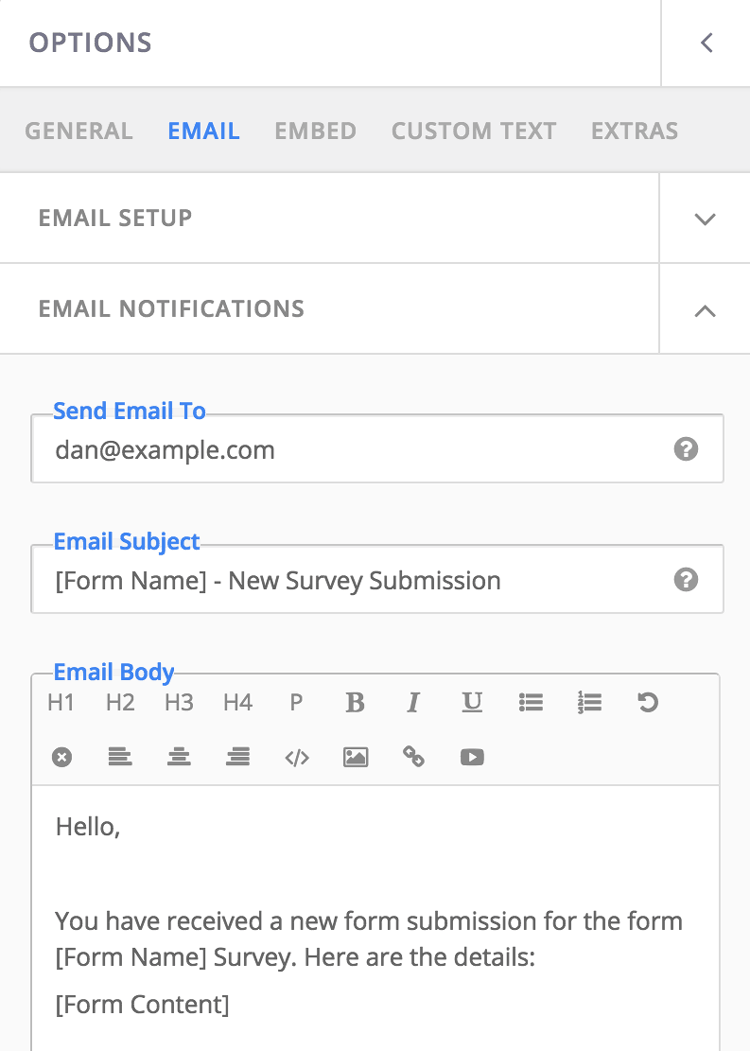This screenshot has width=750, height=1051.
Task: Align email text right
Action: point(238,757)
